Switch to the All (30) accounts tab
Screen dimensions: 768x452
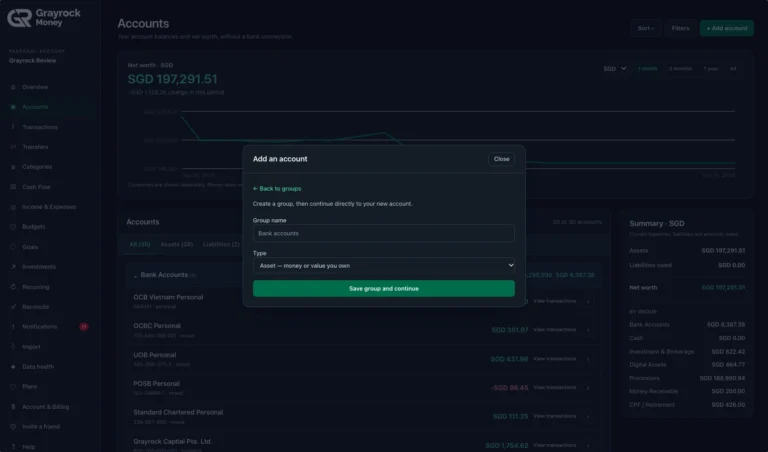[x=140, y=244]
